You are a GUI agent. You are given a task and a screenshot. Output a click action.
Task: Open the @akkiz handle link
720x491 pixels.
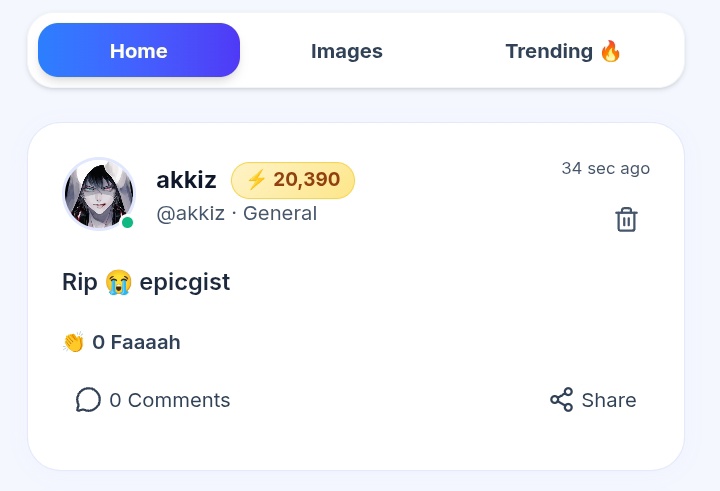191,214
